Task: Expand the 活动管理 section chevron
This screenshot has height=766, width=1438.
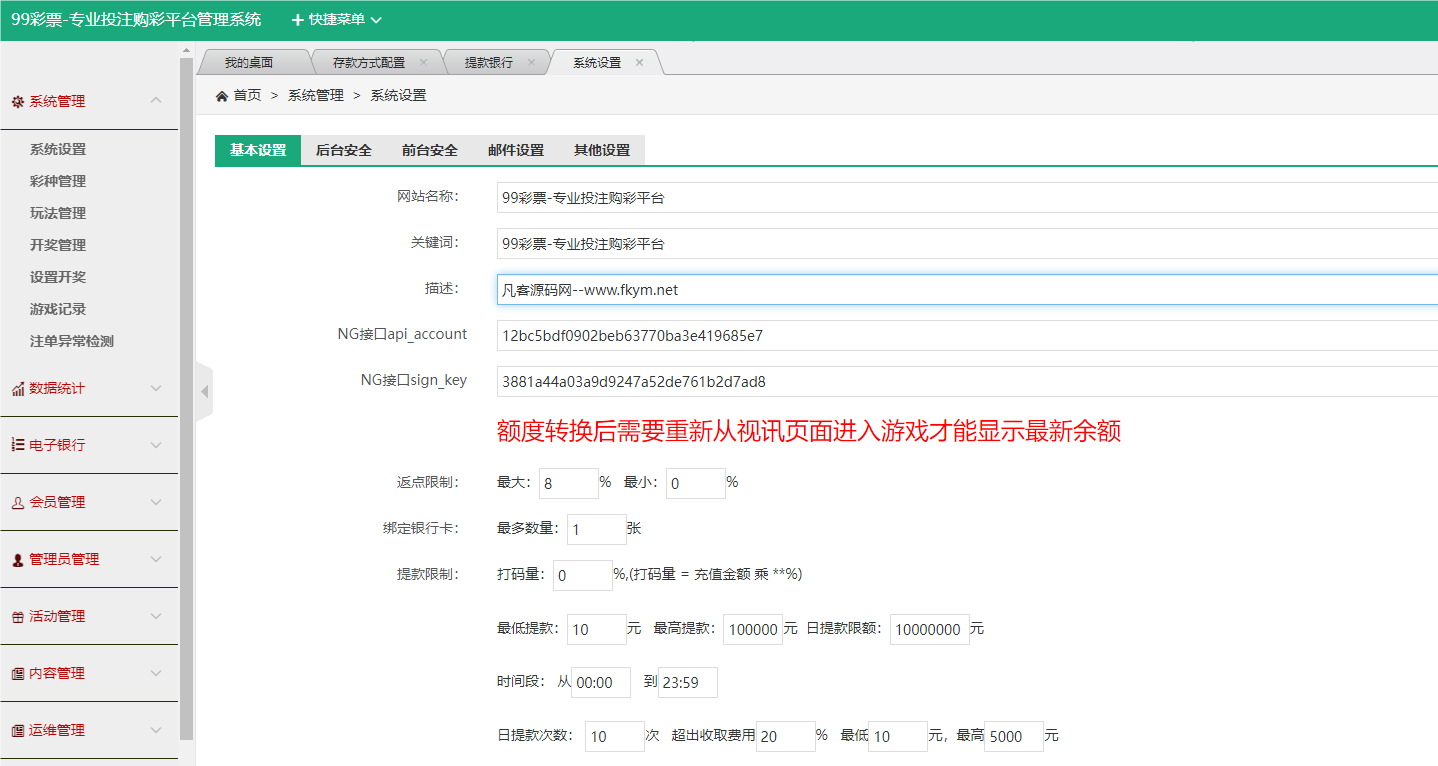Action: (156, 616)
